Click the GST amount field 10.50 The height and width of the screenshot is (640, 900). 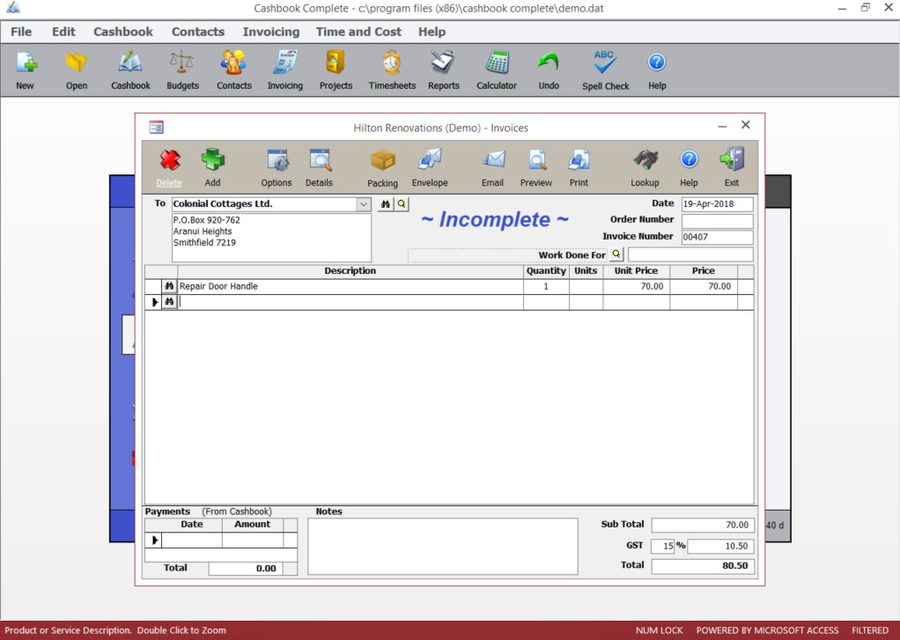point(721,546)
